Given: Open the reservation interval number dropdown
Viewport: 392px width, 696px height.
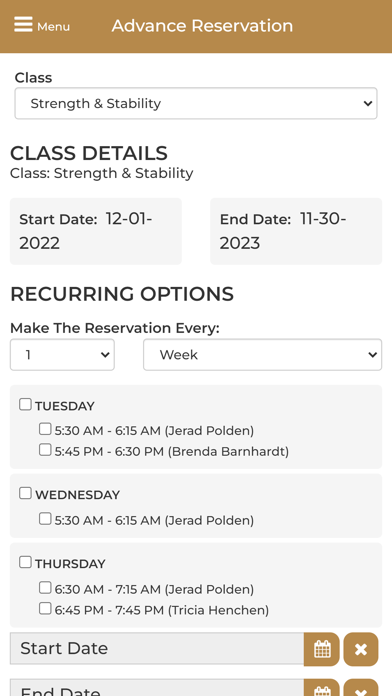Looking at the screenshot, I should coord(62,355).
